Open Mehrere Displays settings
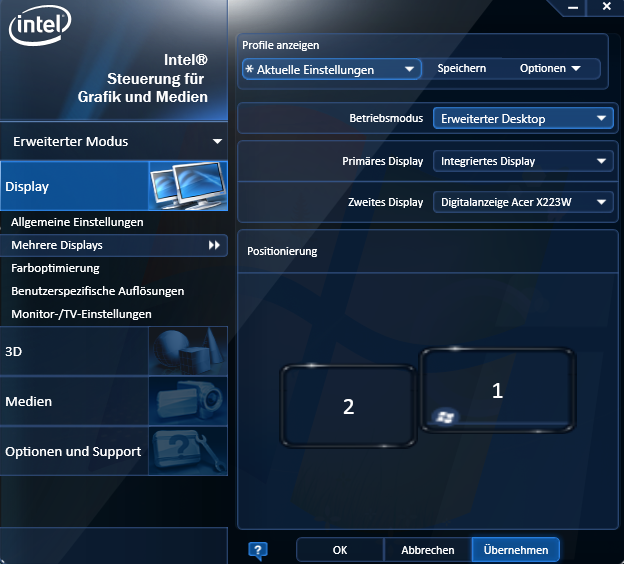The image size is (624, 564). 114,245
